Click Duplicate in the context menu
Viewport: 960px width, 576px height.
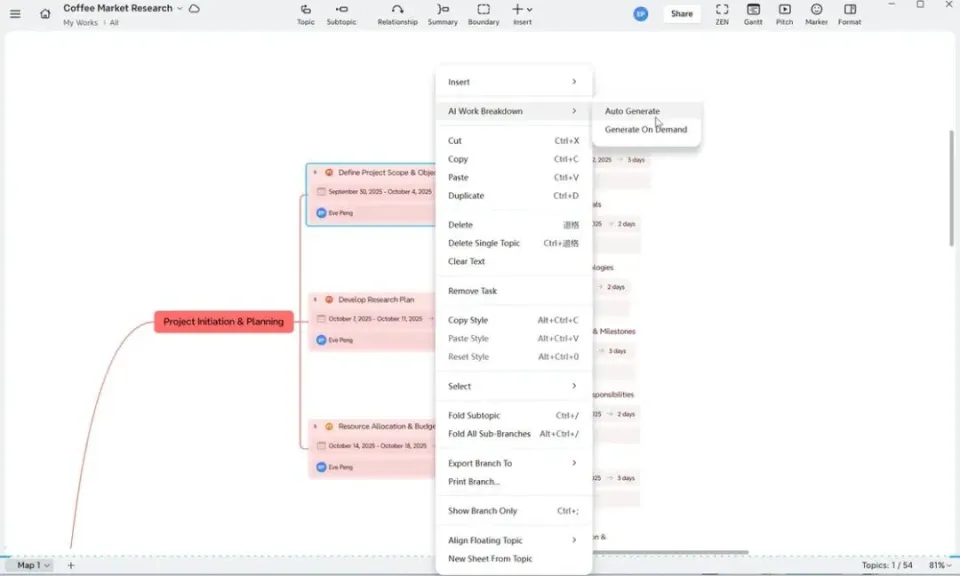click(466, 196)
